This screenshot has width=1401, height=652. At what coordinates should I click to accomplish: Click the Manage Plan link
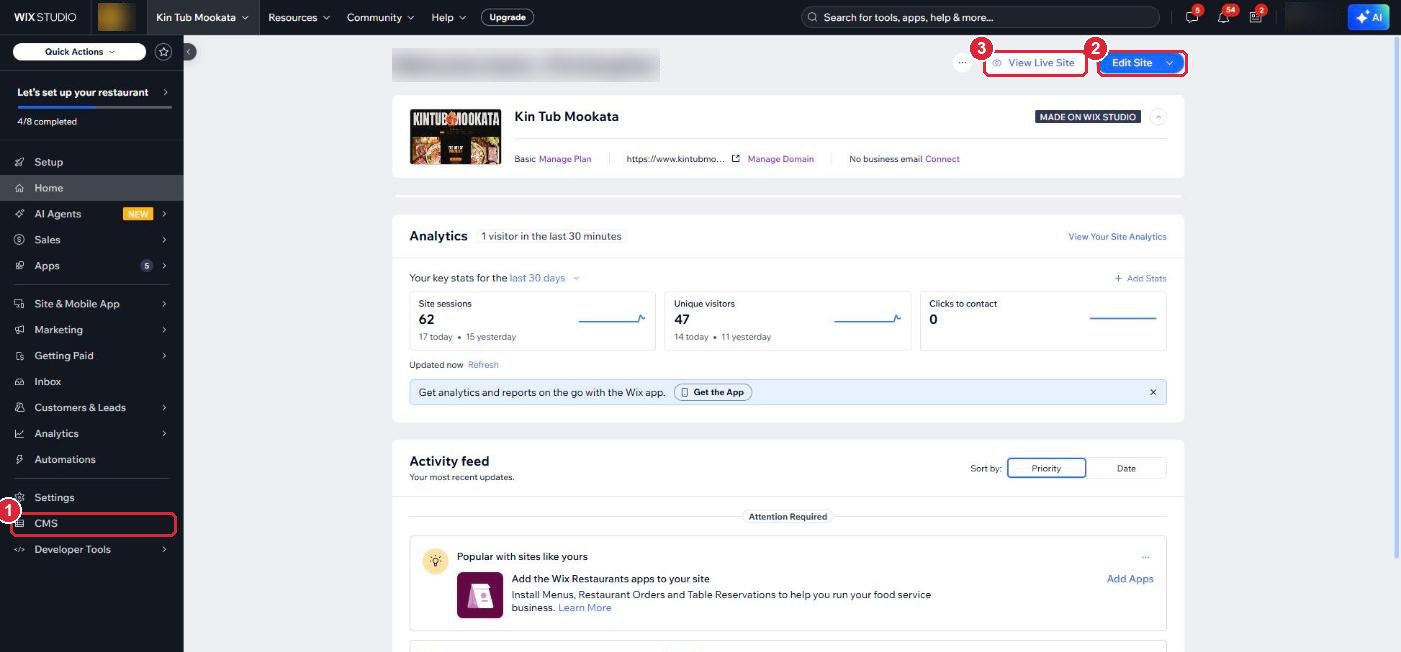tap(565, 159)
